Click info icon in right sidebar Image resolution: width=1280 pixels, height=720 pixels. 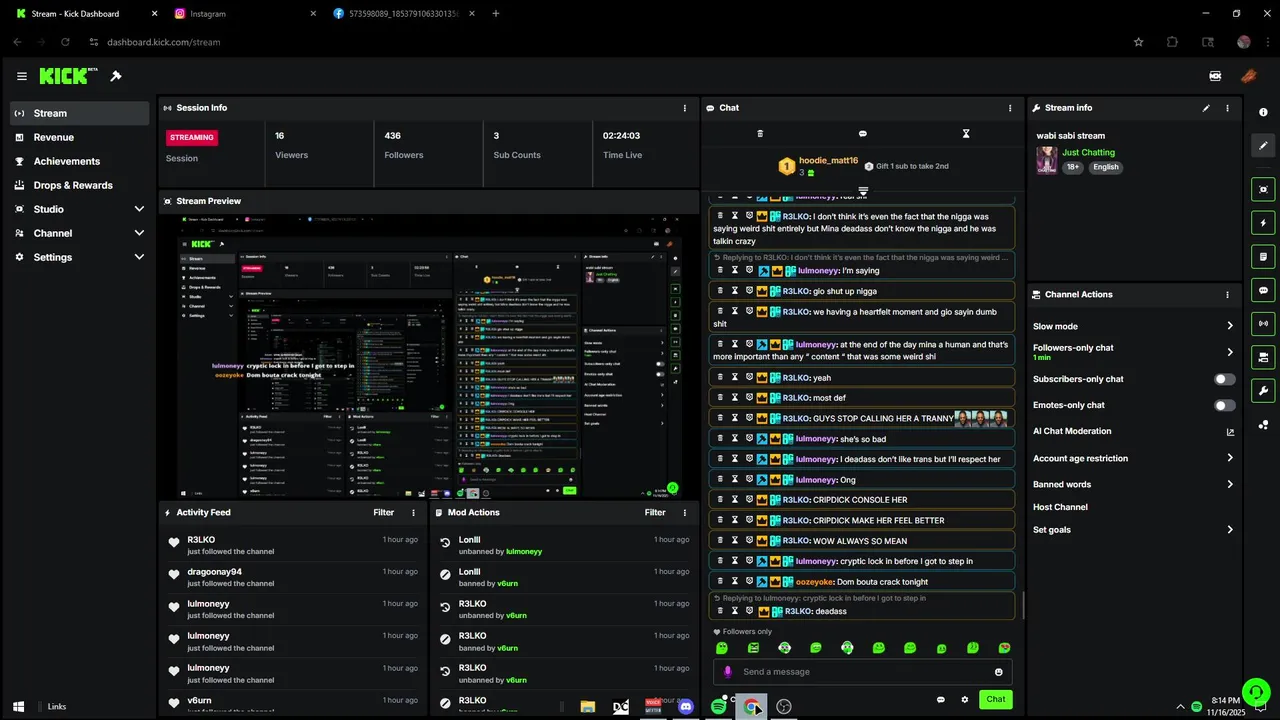1263,112
